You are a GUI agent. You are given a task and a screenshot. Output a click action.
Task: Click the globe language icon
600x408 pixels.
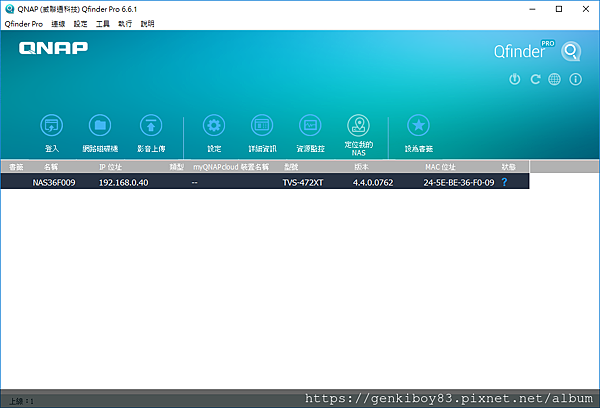pyautogui.click(x=554, y=79)
